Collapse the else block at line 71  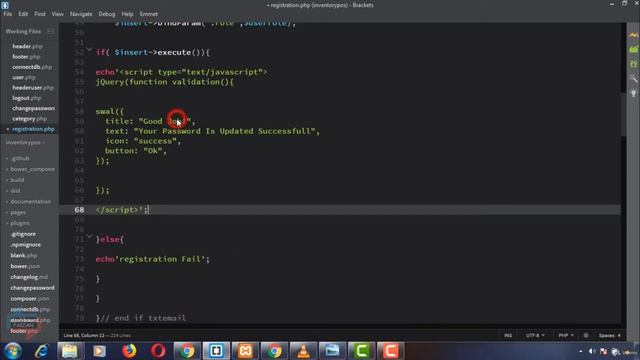[89, 237]
